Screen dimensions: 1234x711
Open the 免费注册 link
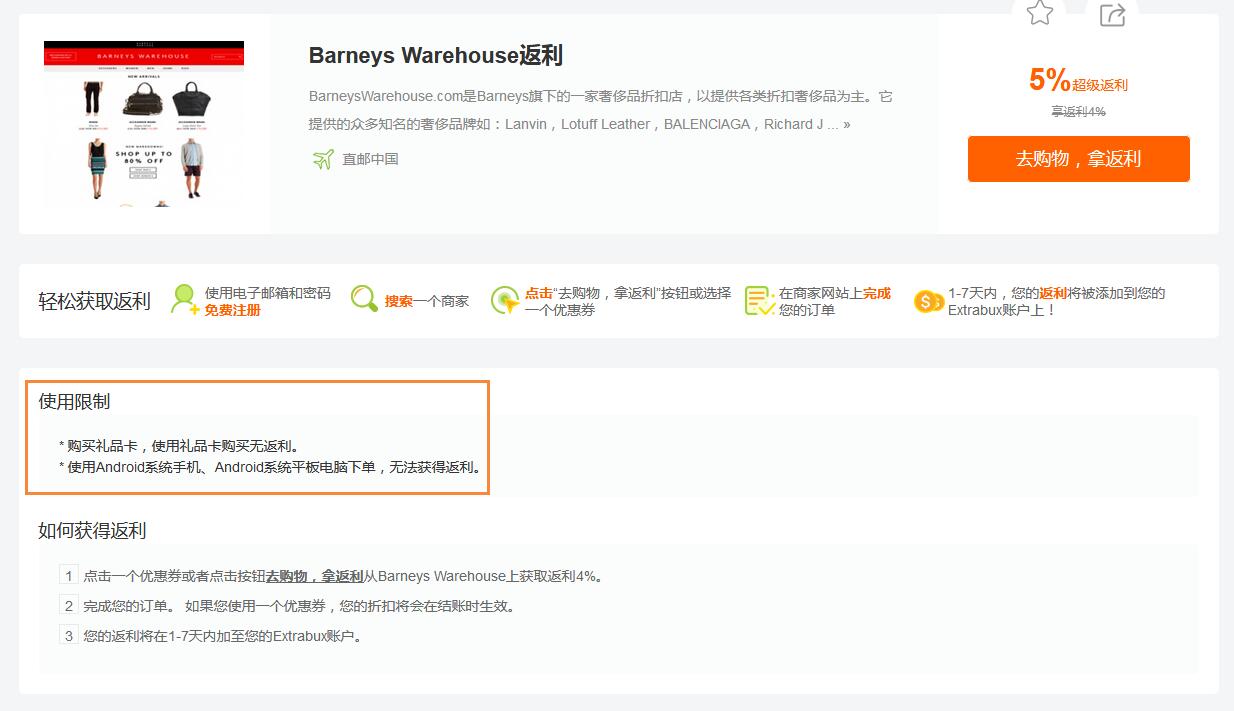pyautogui.click(x=232, y=310)
